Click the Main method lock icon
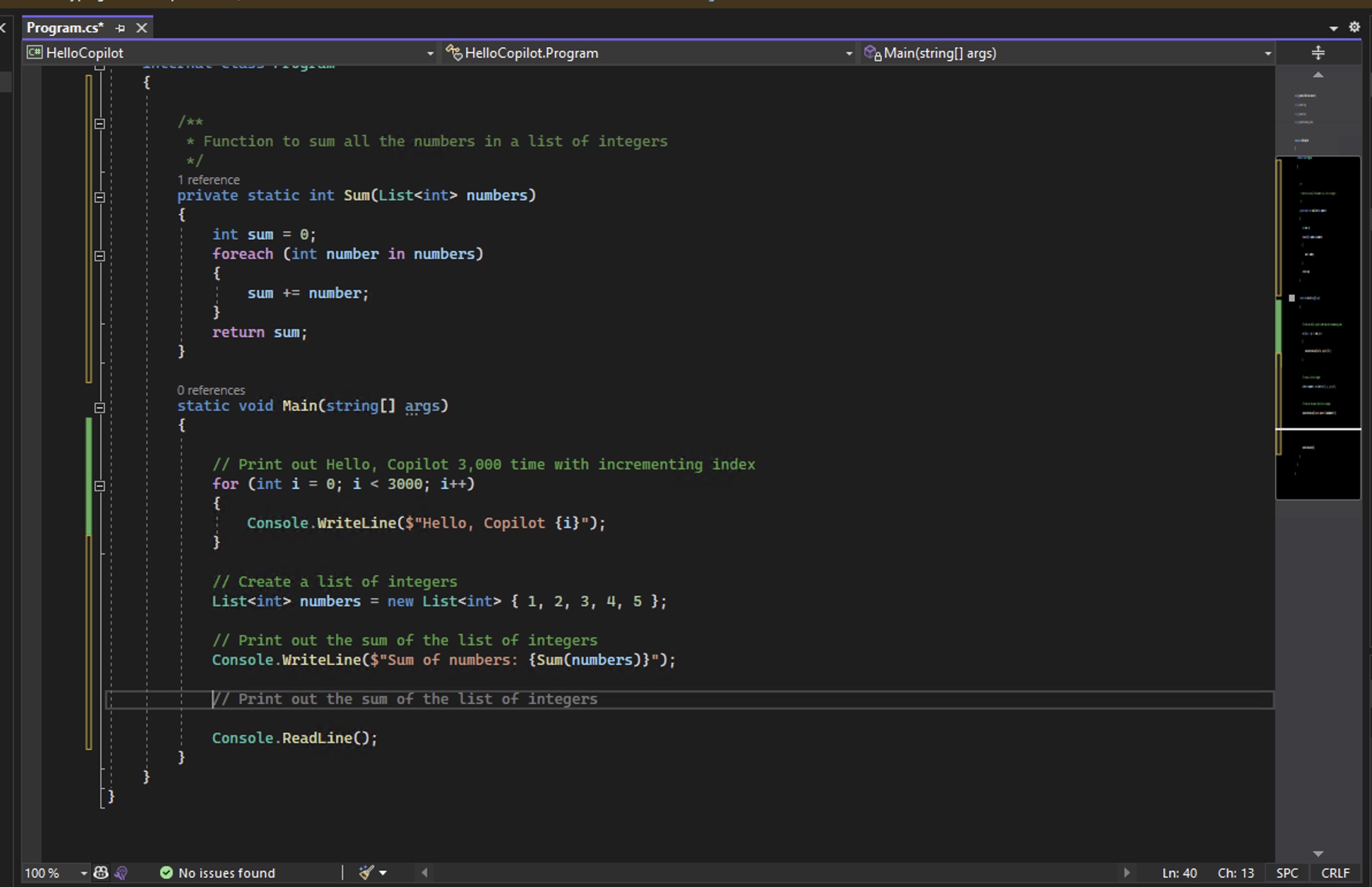Screen dimensions: 1372x887 (x=872, y=53)
